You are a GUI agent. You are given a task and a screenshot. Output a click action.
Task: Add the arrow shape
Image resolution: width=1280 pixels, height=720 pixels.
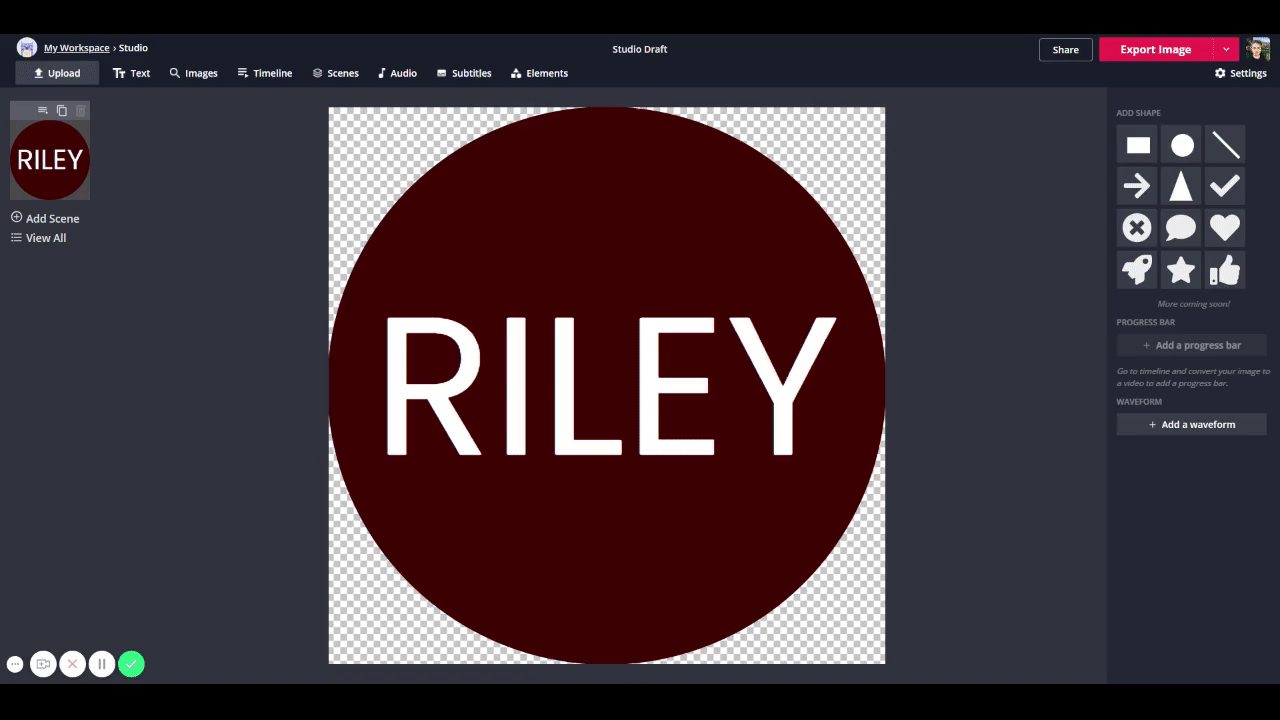(x=1137, y=186)
